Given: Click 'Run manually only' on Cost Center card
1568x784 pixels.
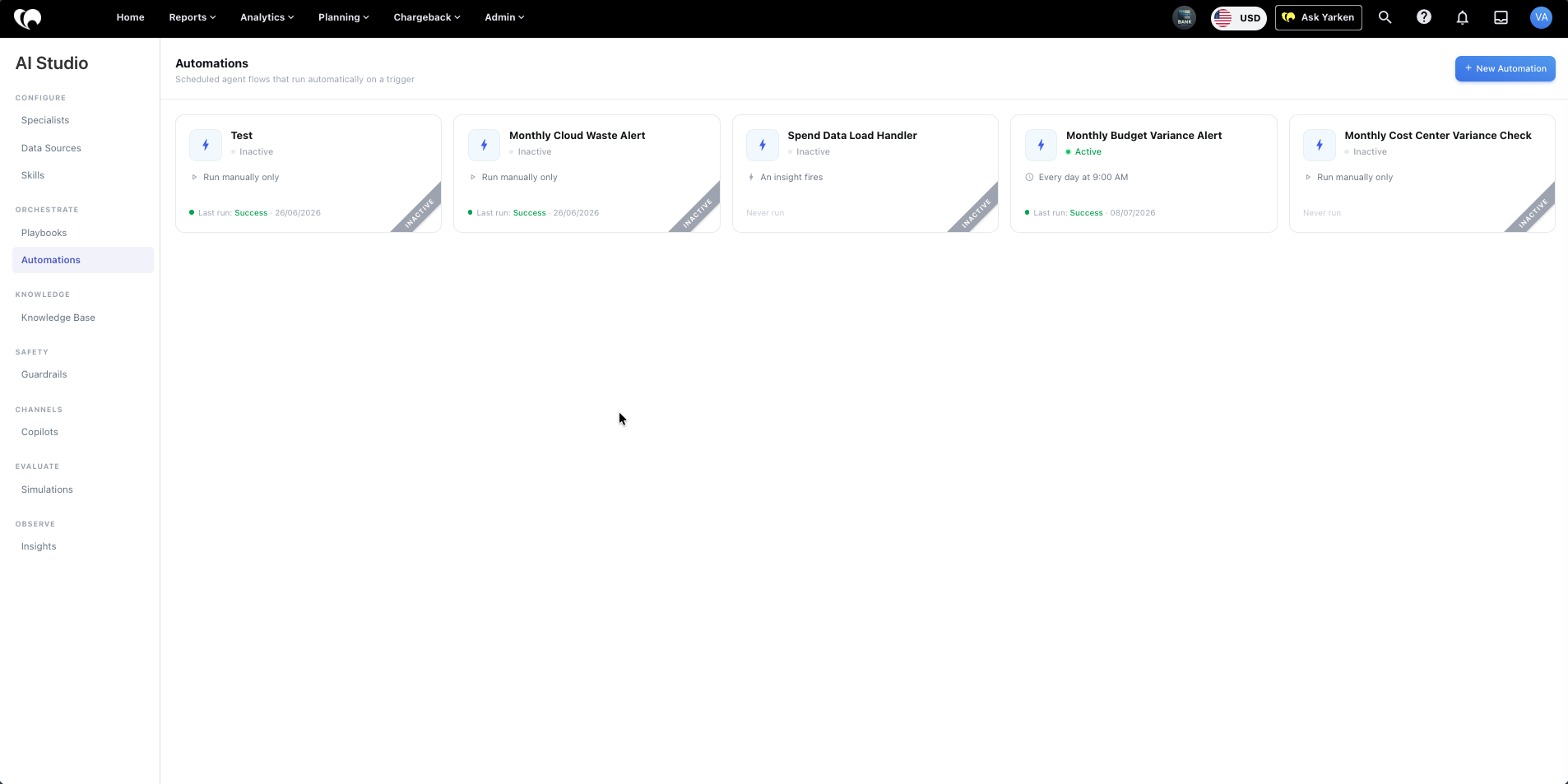Looking at the screenshot, I should pos(1355,177).
